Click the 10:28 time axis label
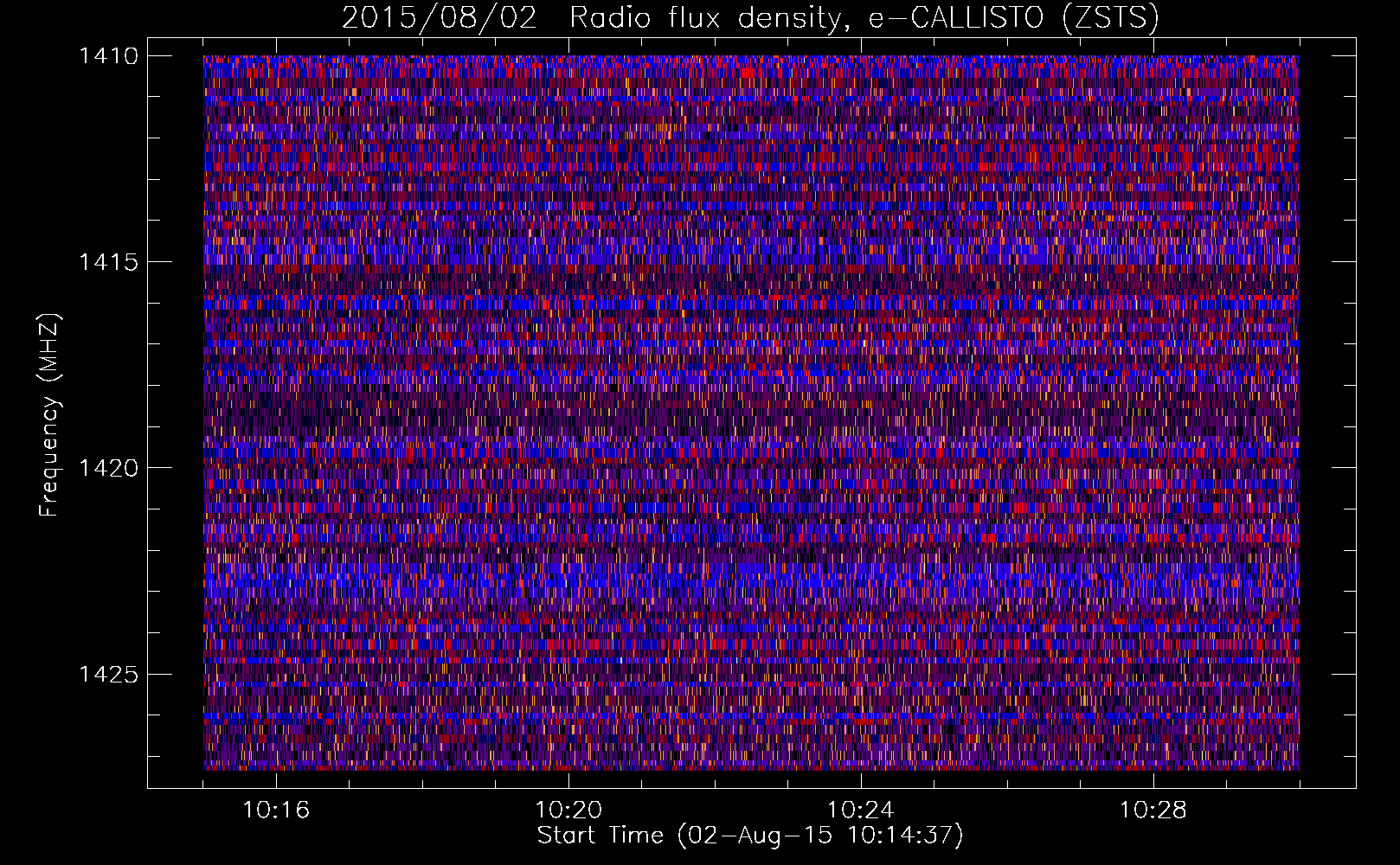1400x865 pixels. pos(1153,811)
